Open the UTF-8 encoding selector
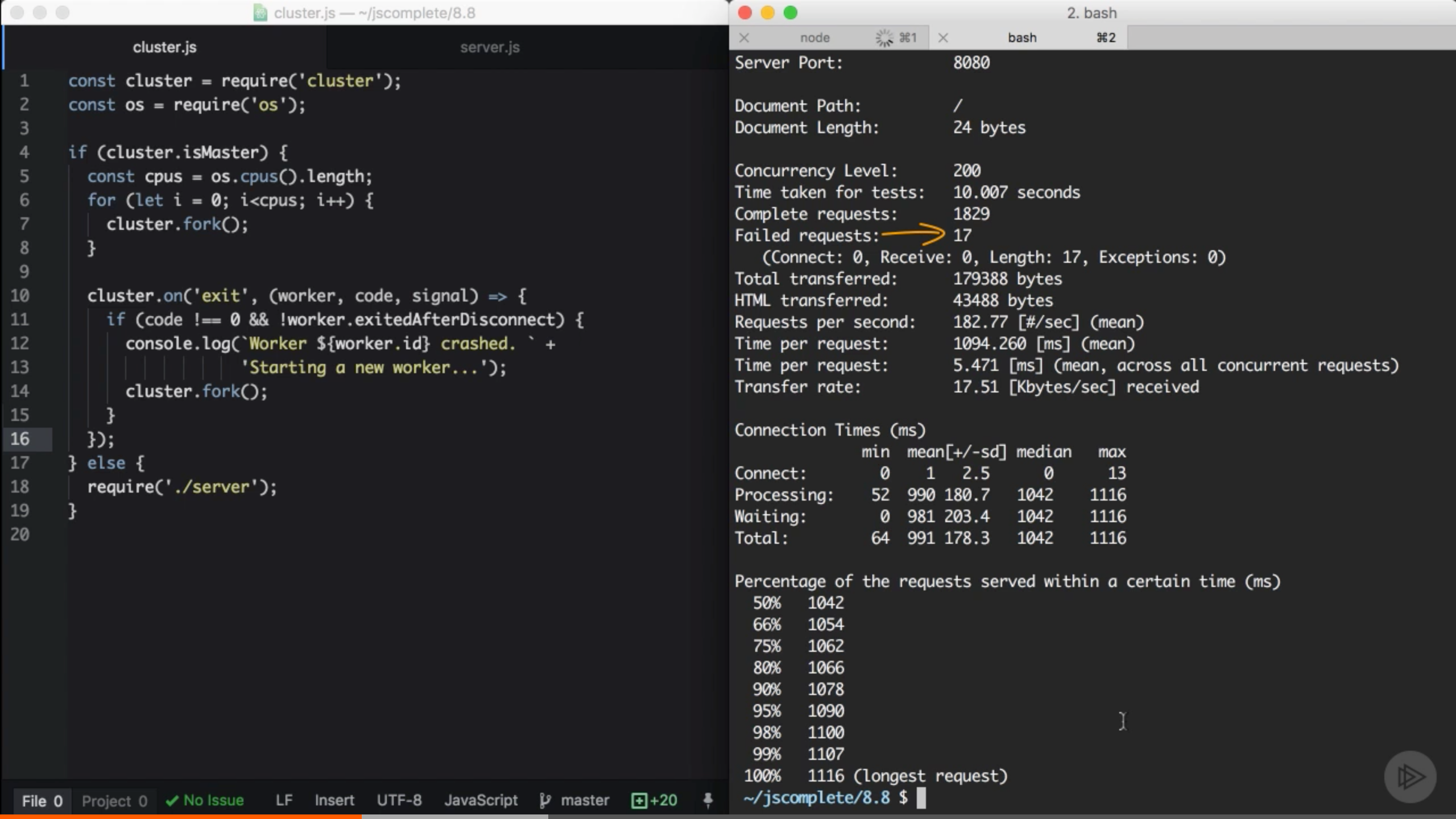 400,800
